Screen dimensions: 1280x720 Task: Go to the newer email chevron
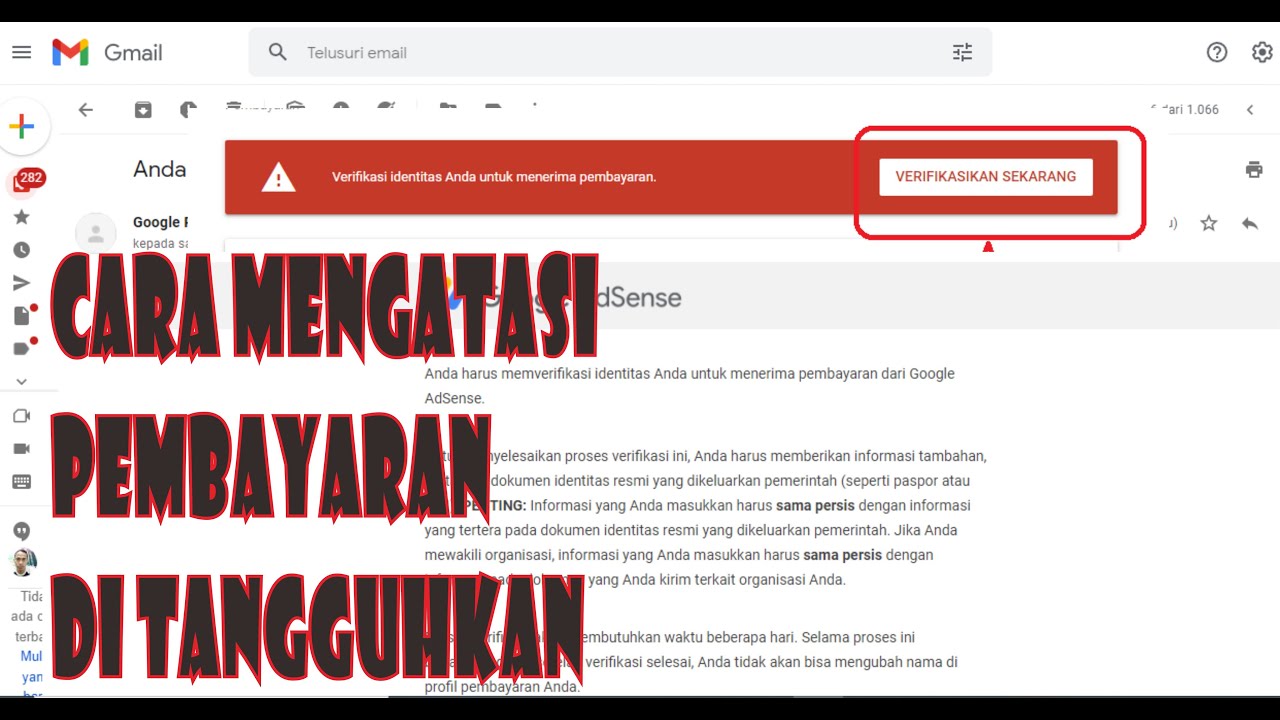1250,110
